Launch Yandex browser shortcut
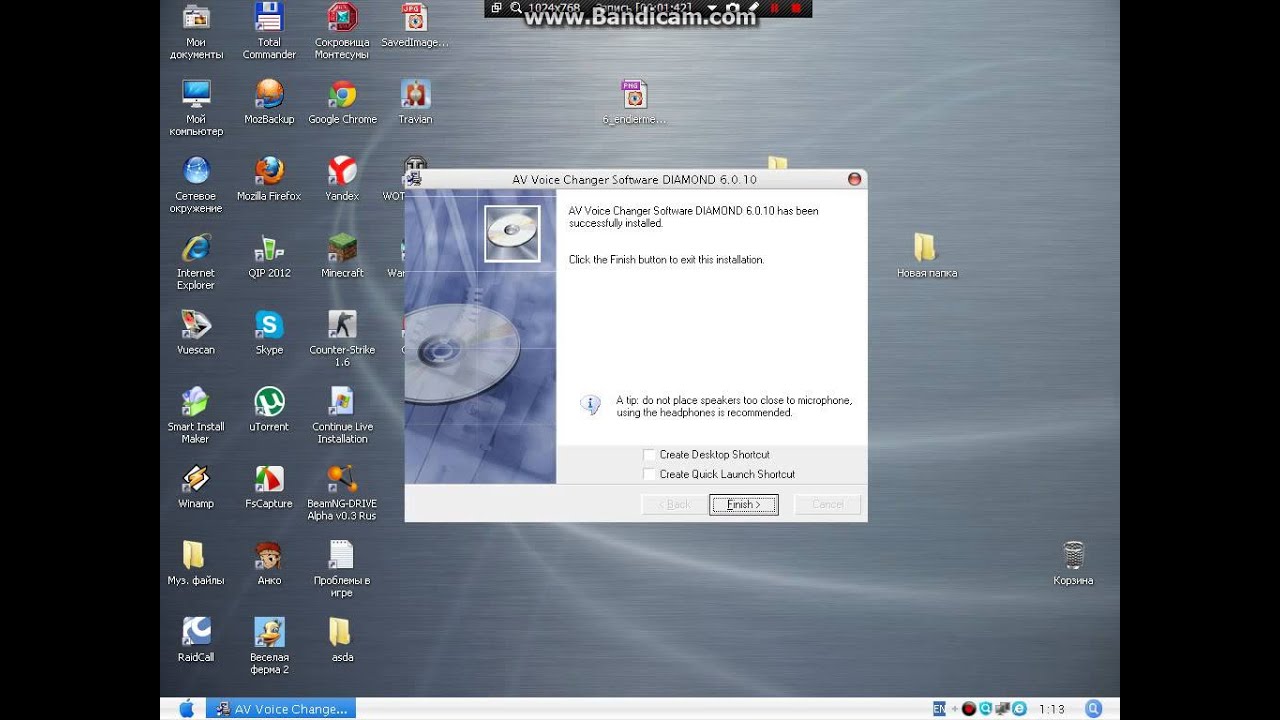 [342, 179]
